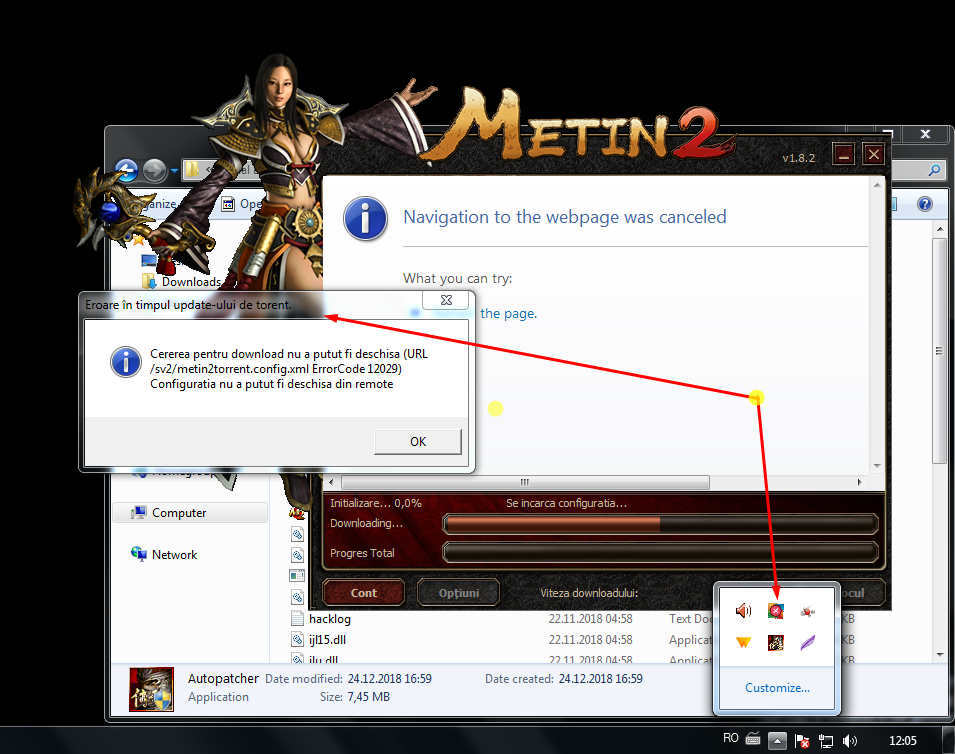Click the purple feather tray icon

pyautogui.click(x=808, y=643)
